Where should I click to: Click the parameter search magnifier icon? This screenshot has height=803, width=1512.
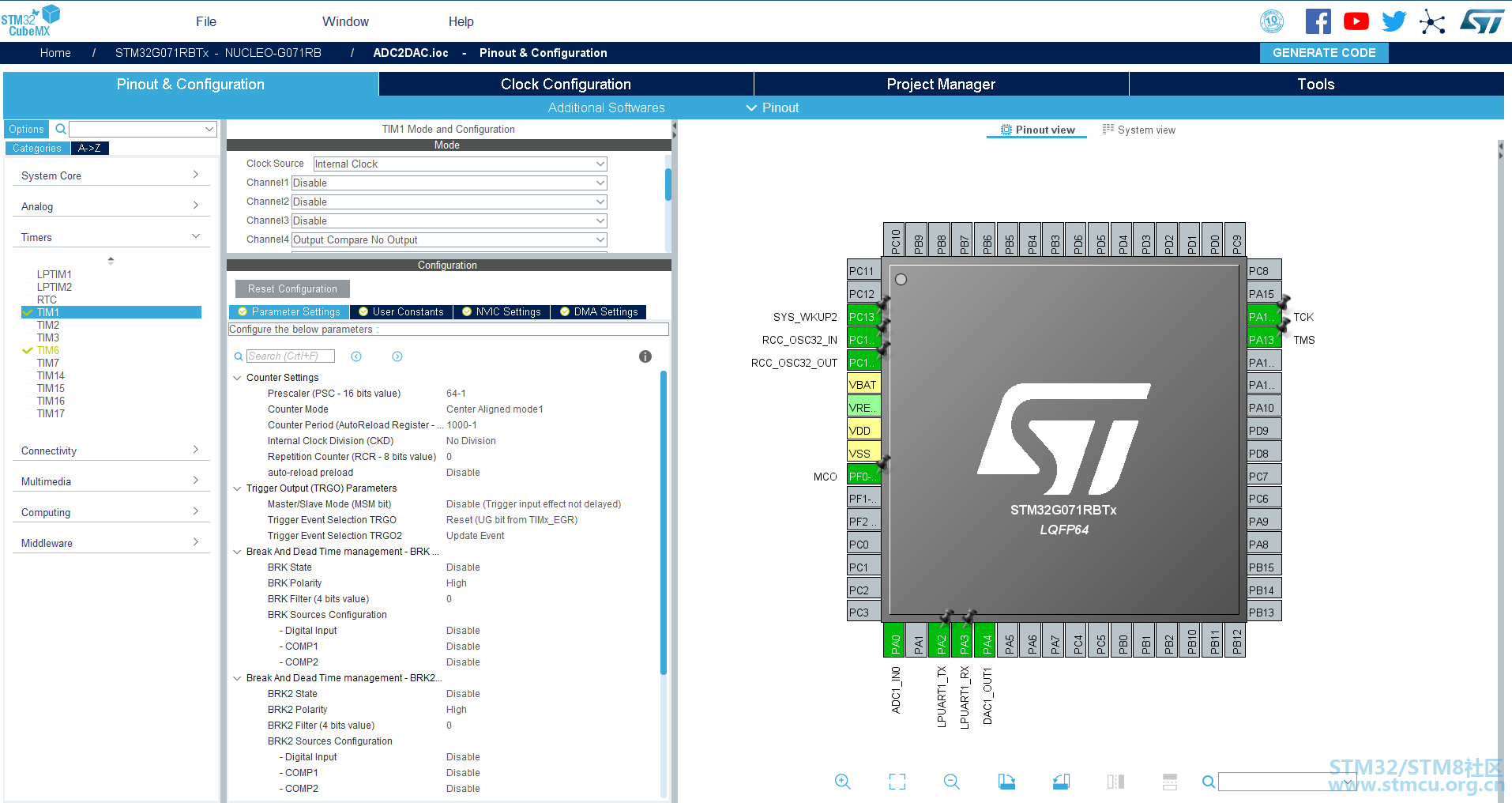pyautogui.click(x=239, y=356)
